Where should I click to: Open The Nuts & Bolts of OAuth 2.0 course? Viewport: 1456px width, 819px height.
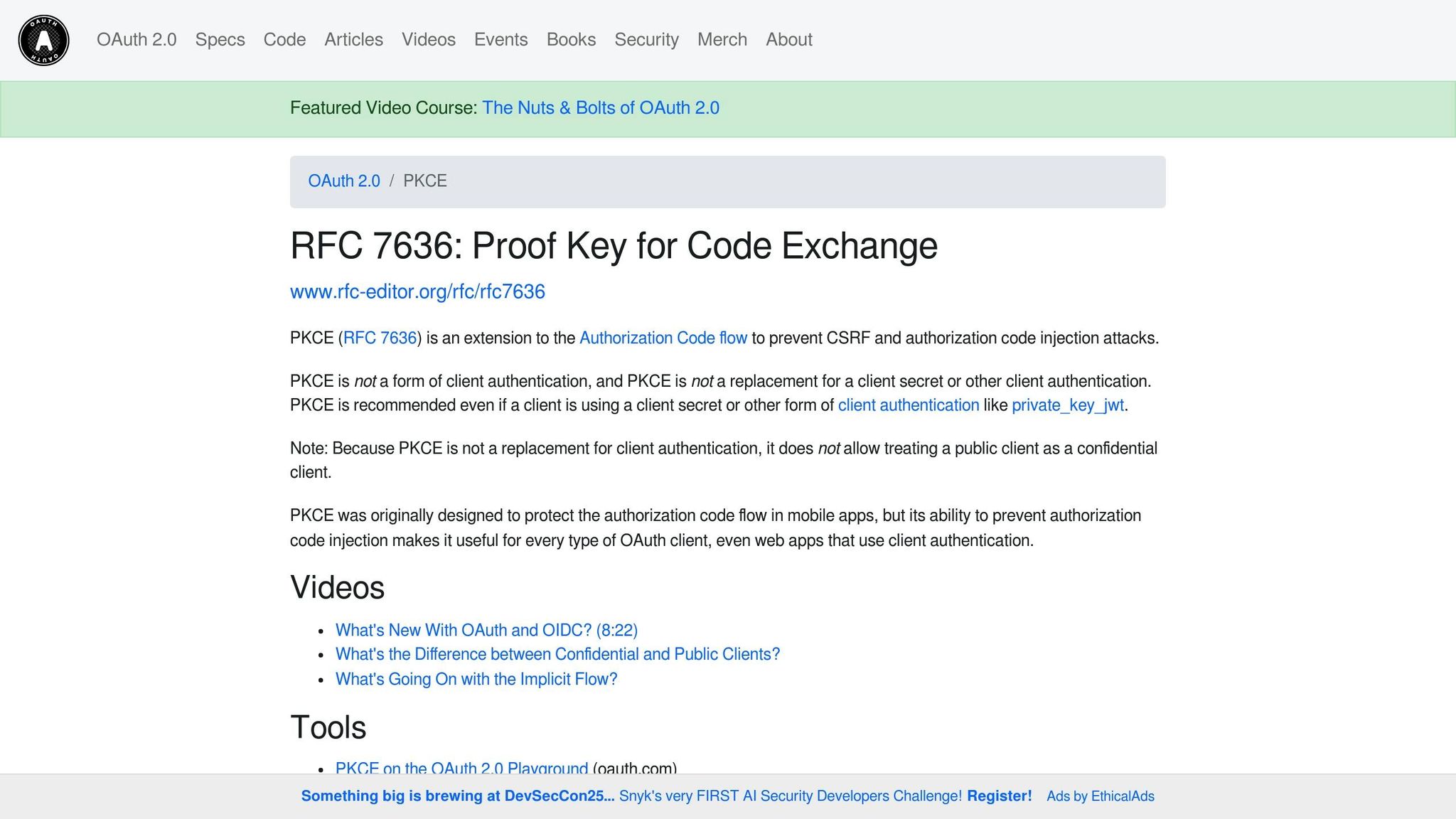point(600,108)
